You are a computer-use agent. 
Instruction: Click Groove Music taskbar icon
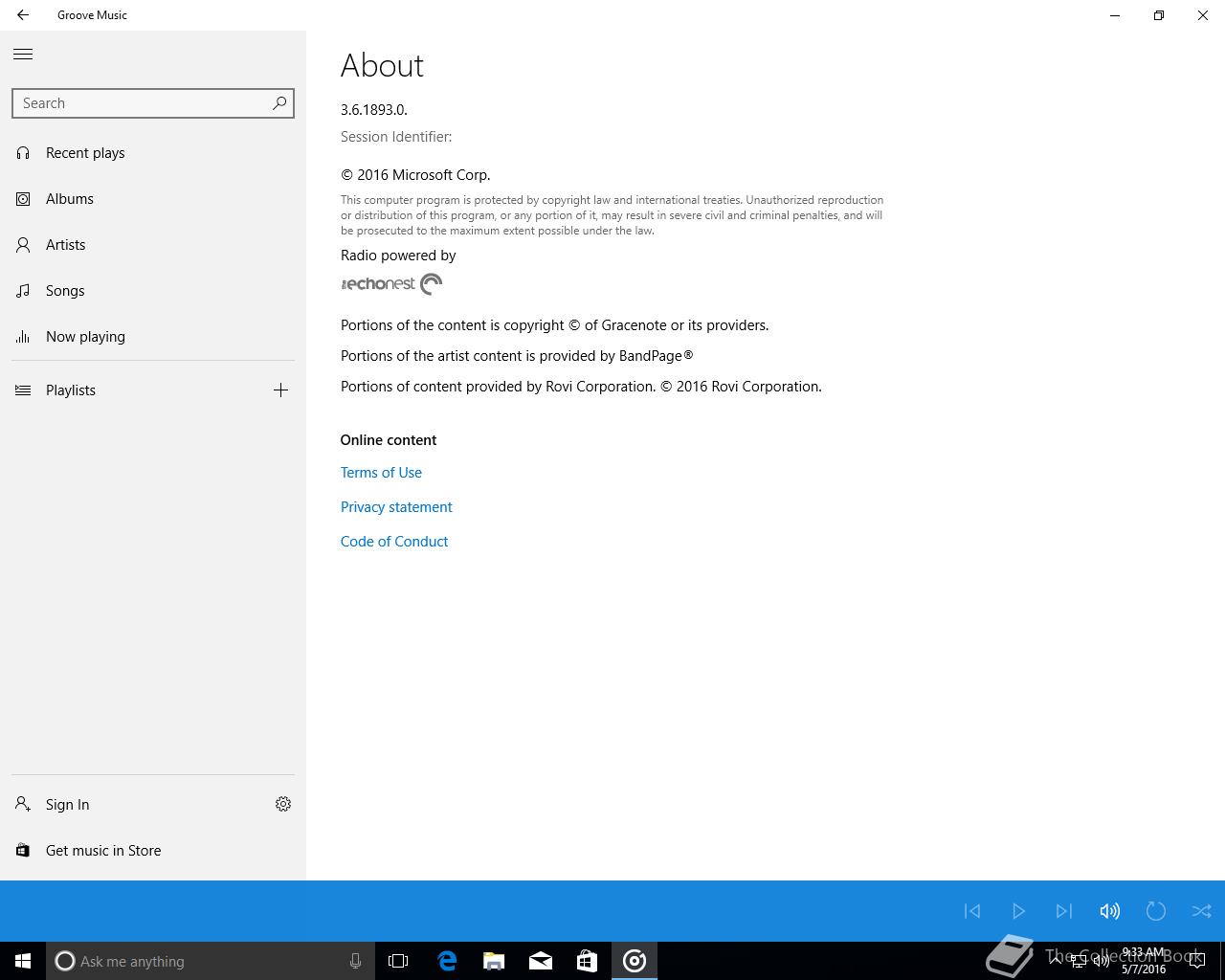[635, 961]
